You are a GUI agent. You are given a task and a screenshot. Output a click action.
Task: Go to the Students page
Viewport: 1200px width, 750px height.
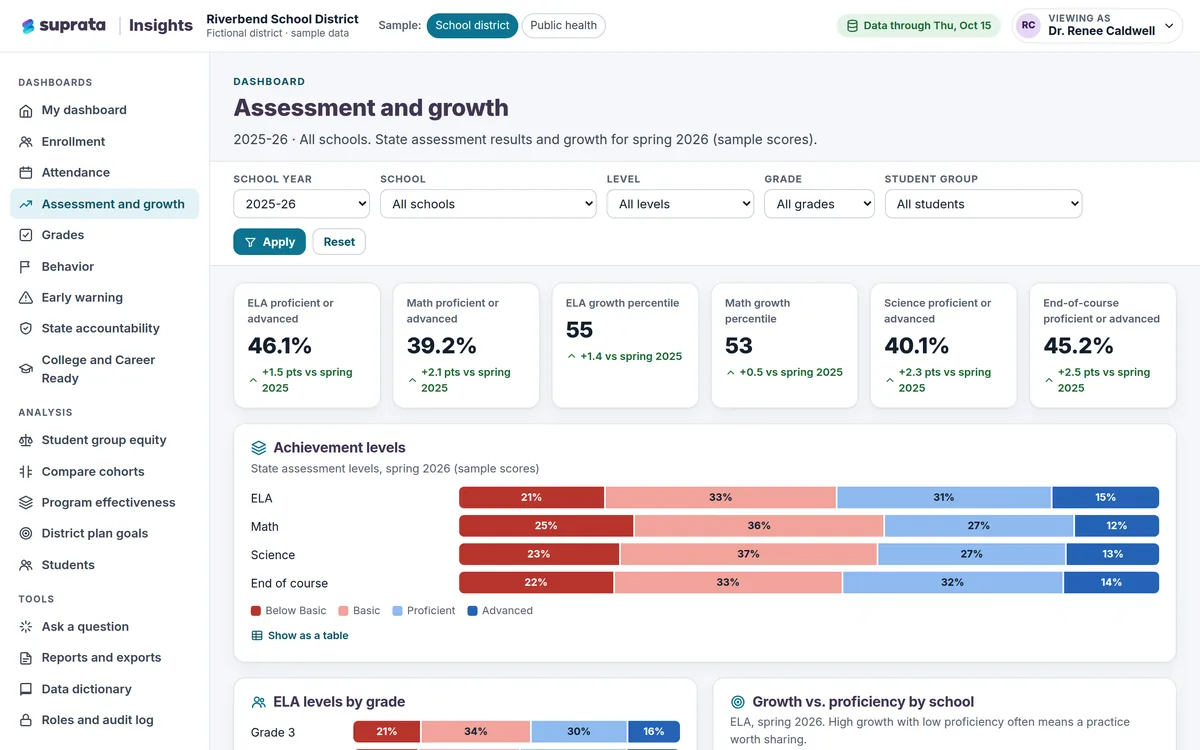coord(105,565)
